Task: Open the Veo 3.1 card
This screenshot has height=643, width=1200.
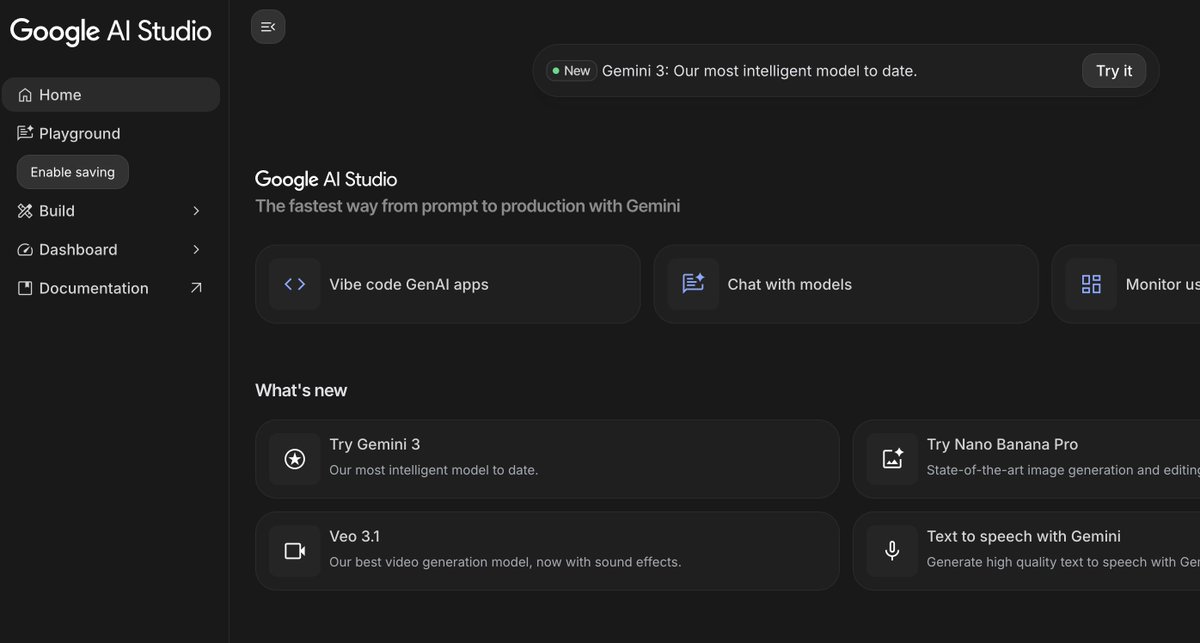Action: [x=547, y=551]
